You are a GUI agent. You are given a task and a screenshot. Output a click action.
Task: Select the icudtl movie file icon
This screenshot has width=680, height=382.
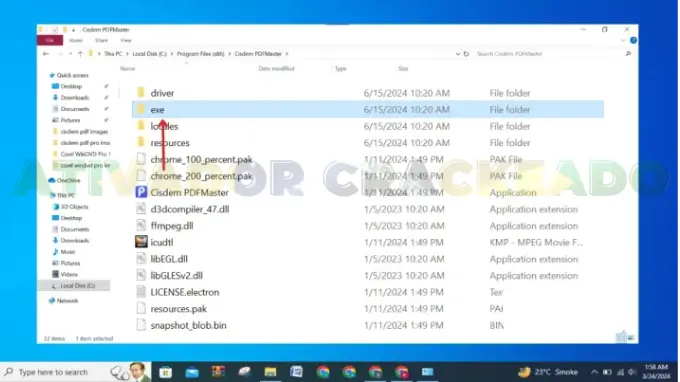(x=141, y=242)
